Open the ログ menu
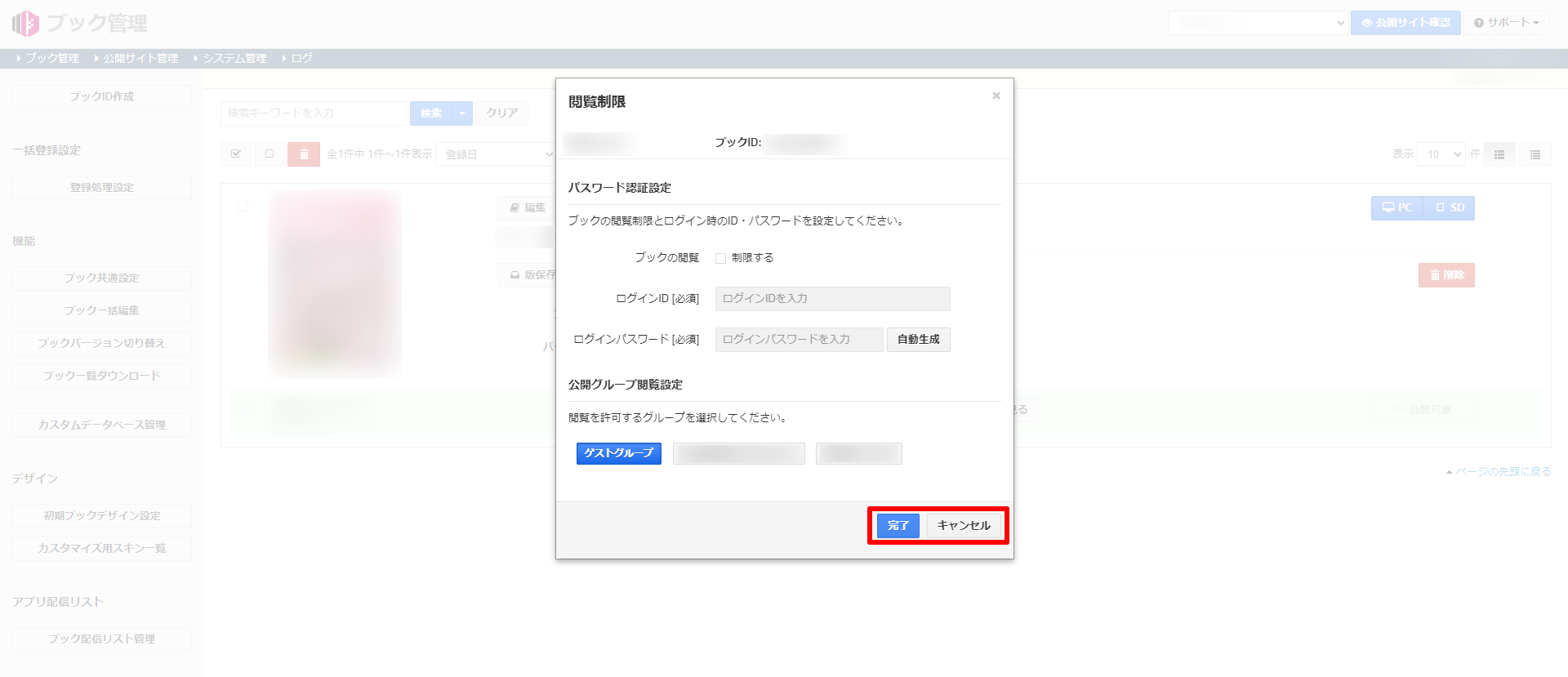Viewport: 1568px width, 677px height. [297, 58]
